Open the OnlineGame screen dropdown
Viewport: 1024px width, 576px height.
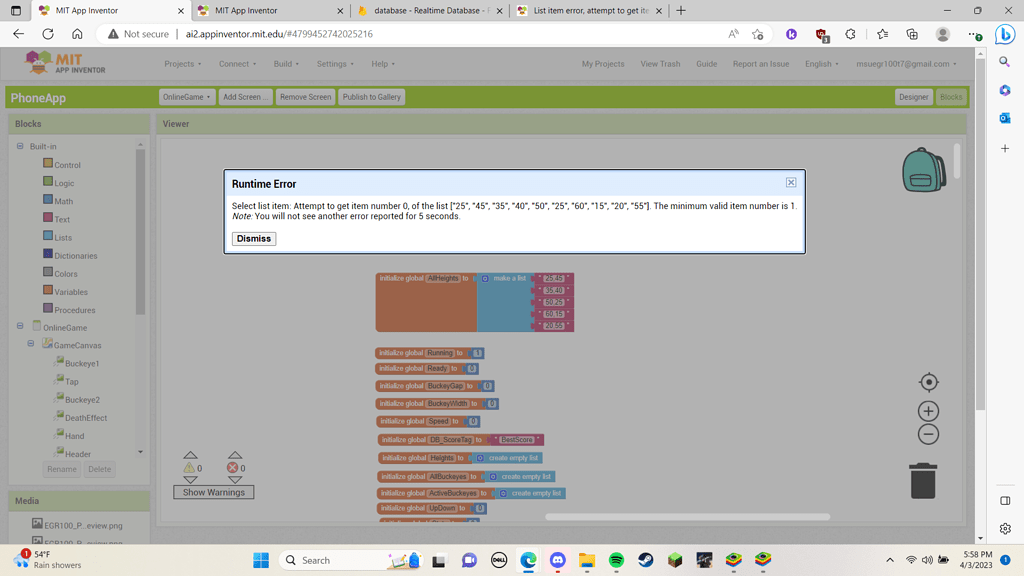187,97
